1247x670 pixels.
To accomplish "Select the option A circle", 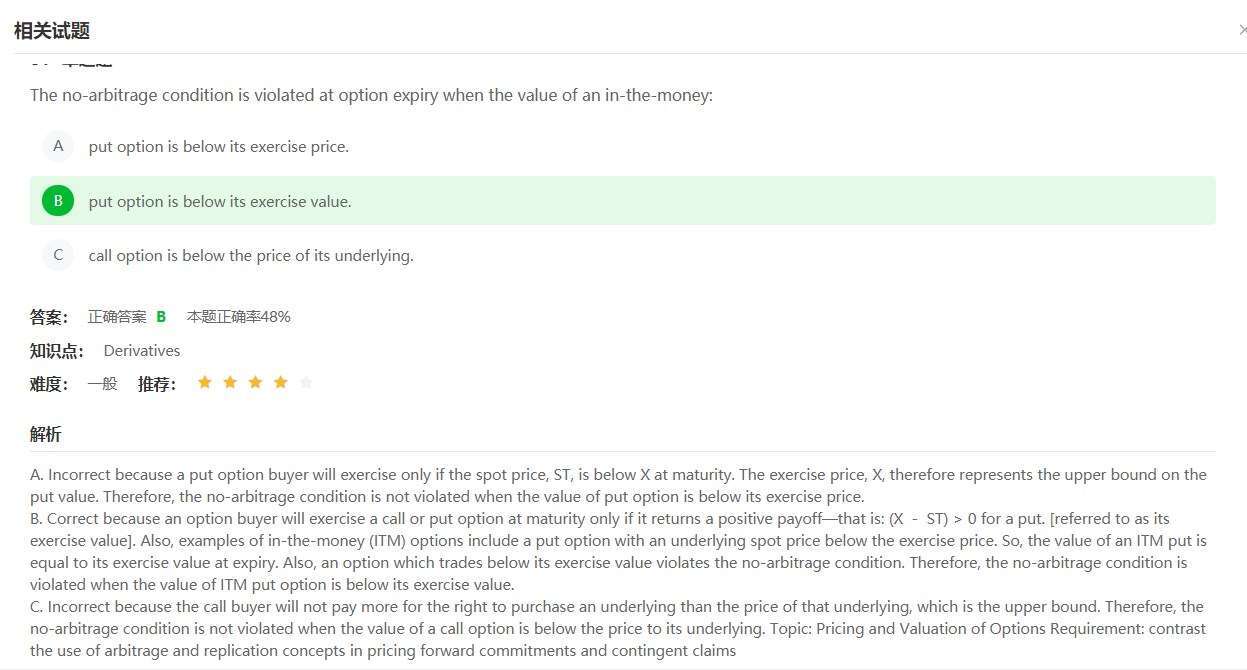I will click(x=58, y=146).
